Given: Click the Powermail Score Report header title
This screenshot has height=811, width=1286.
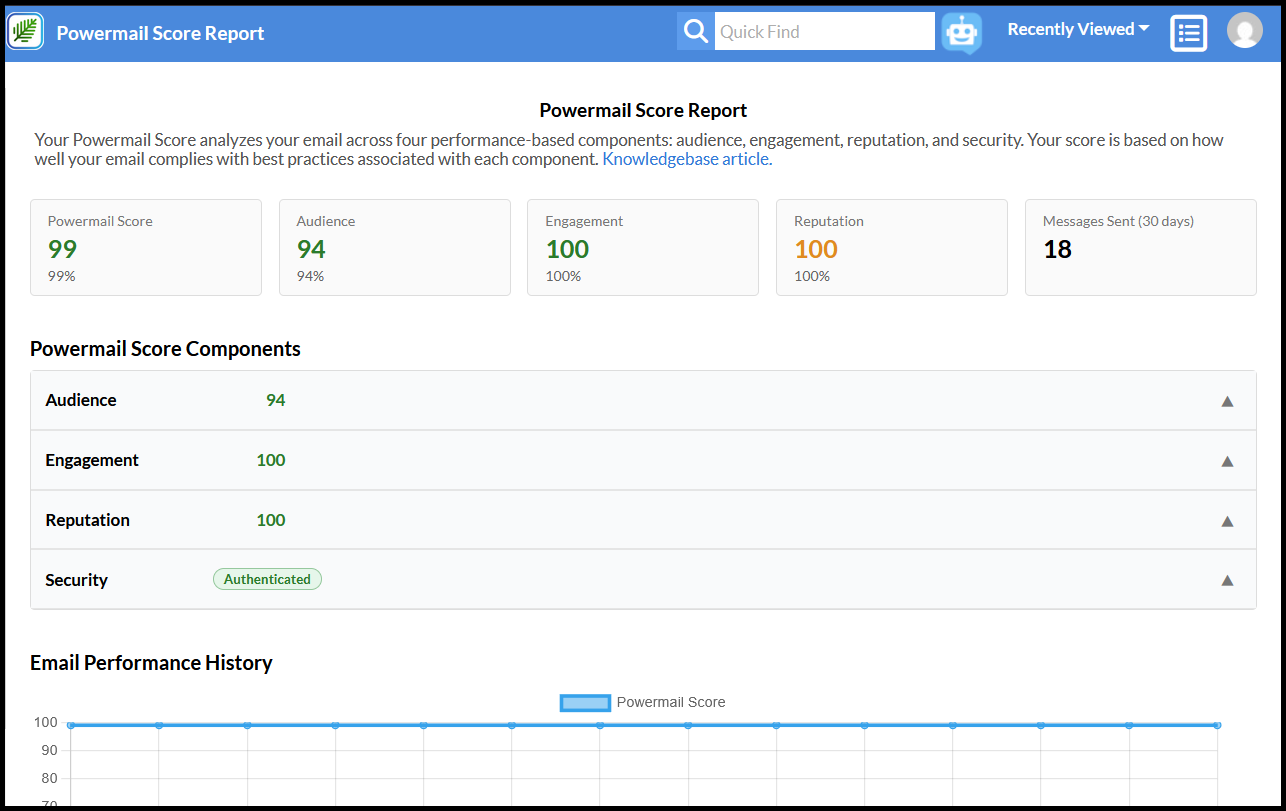Looking at the screenshot, I should pos(160,33).
